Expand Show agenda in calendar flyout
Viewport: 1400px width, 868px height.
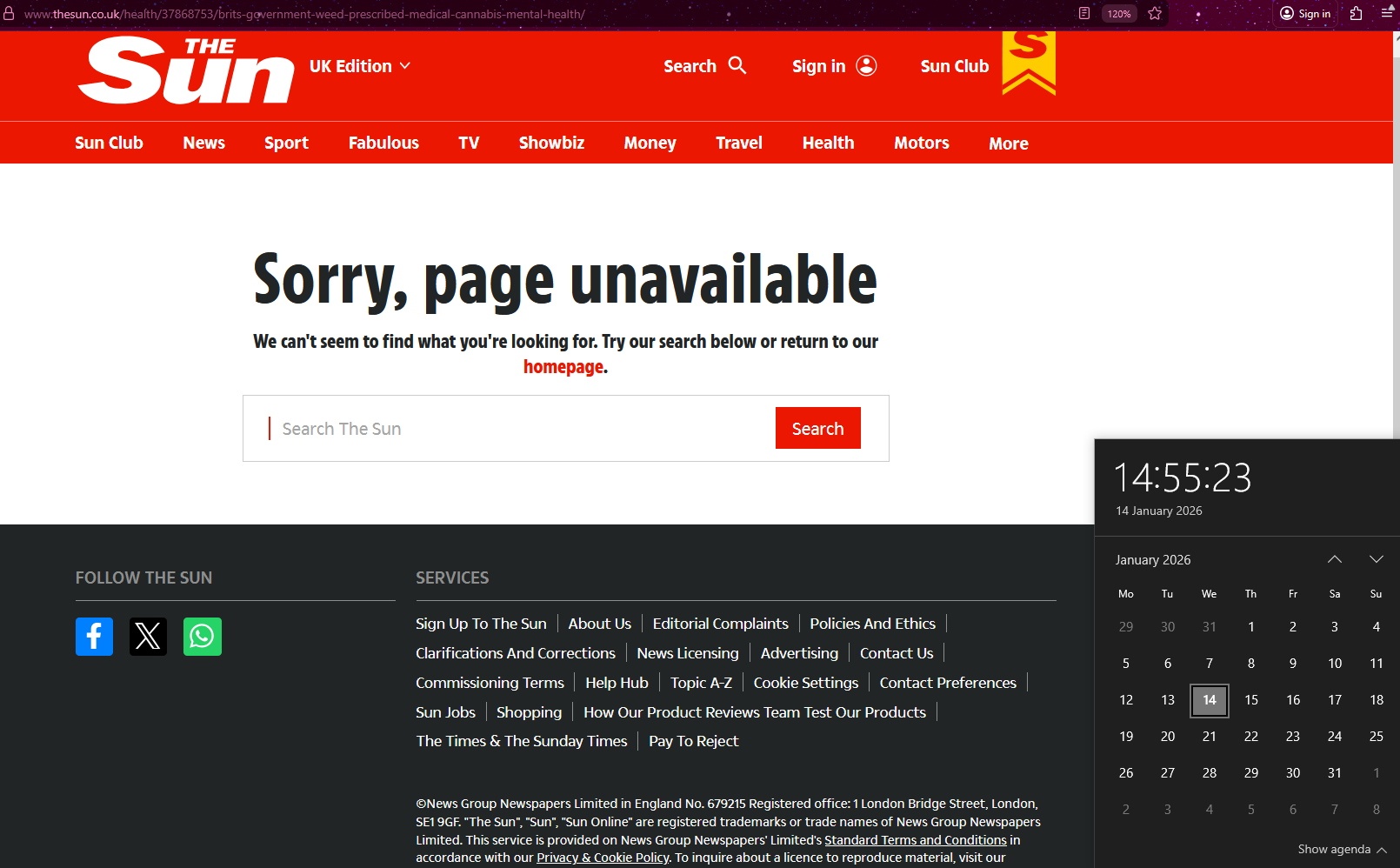pos(1342,849)
